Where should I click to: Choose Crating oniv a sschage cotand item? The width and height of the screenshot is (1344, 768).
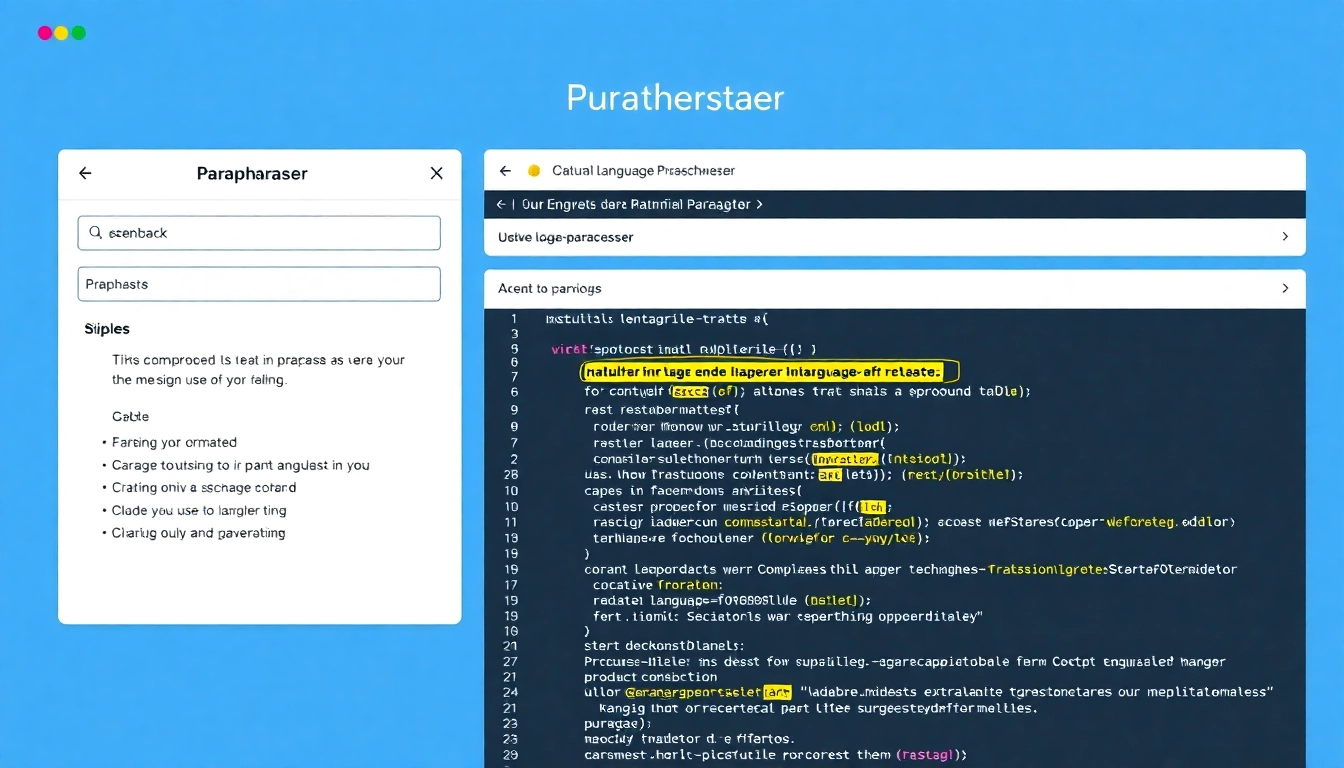(x=204, y=488)
